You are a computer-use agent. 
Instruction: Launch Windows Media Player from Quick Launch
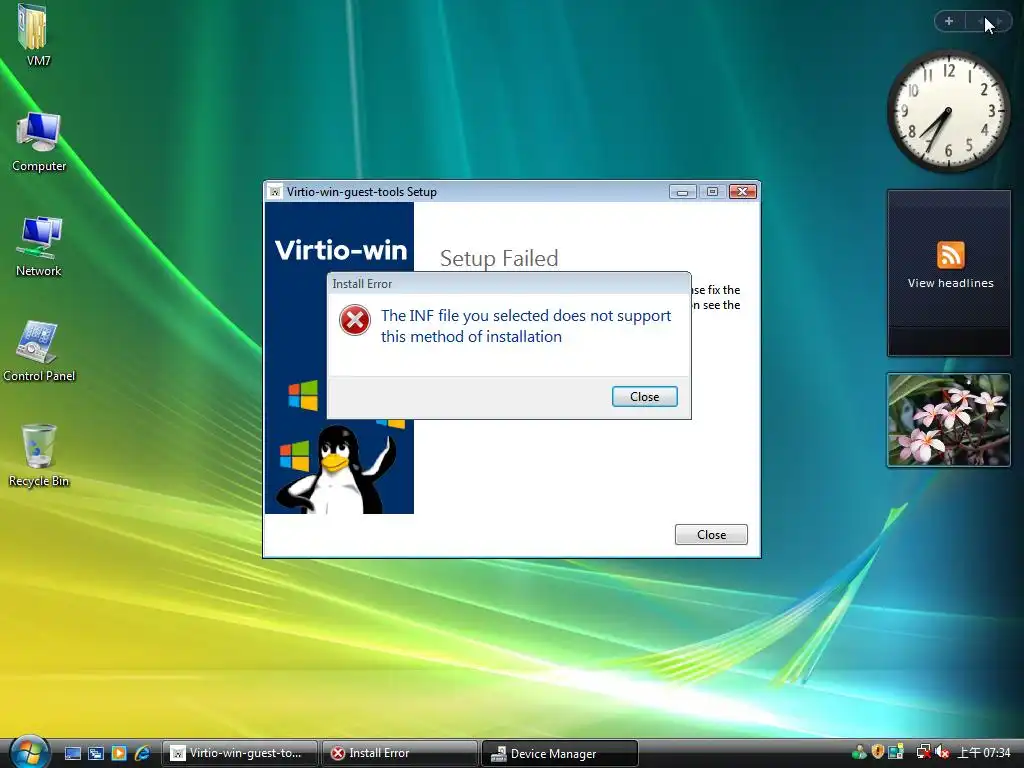coord(118,753)
